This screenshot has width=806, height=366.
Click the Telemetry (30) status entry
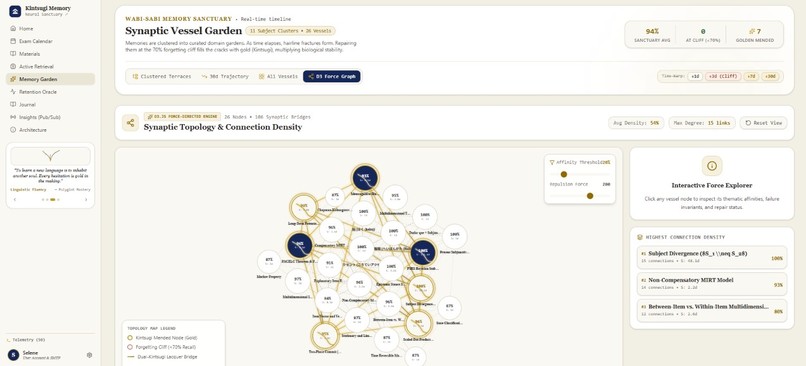click(x=26, y=340)
